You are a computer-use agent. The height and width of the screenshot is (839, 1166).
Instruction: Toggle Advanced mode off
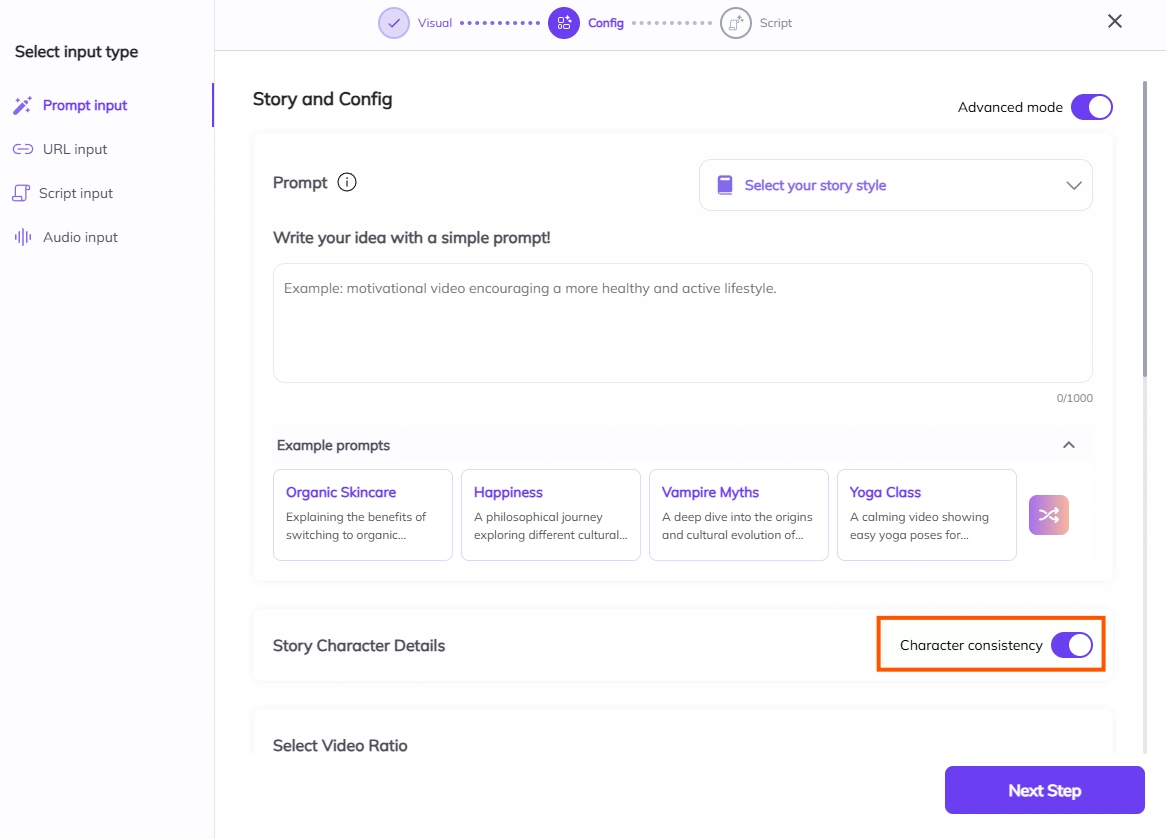point(1092,107)
